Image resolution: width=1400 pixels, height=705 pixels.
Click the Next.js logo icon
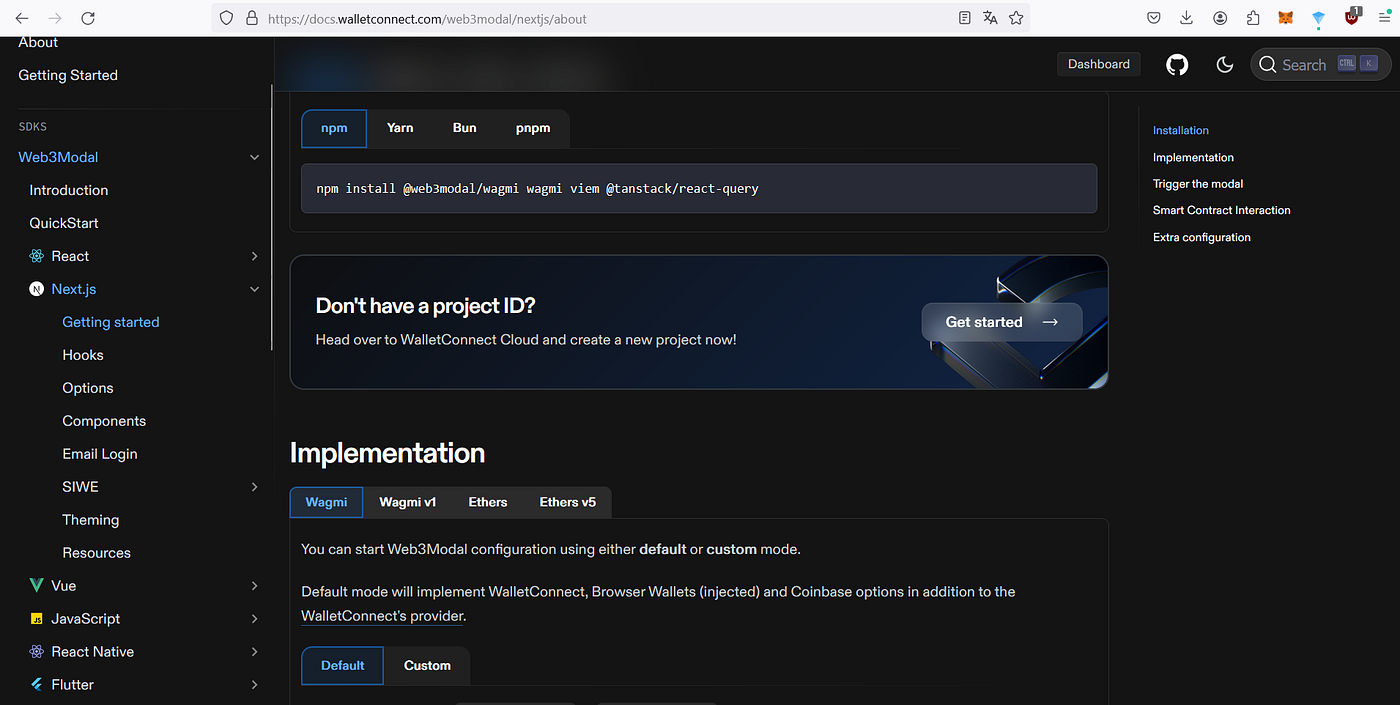[x=37, y=289]
